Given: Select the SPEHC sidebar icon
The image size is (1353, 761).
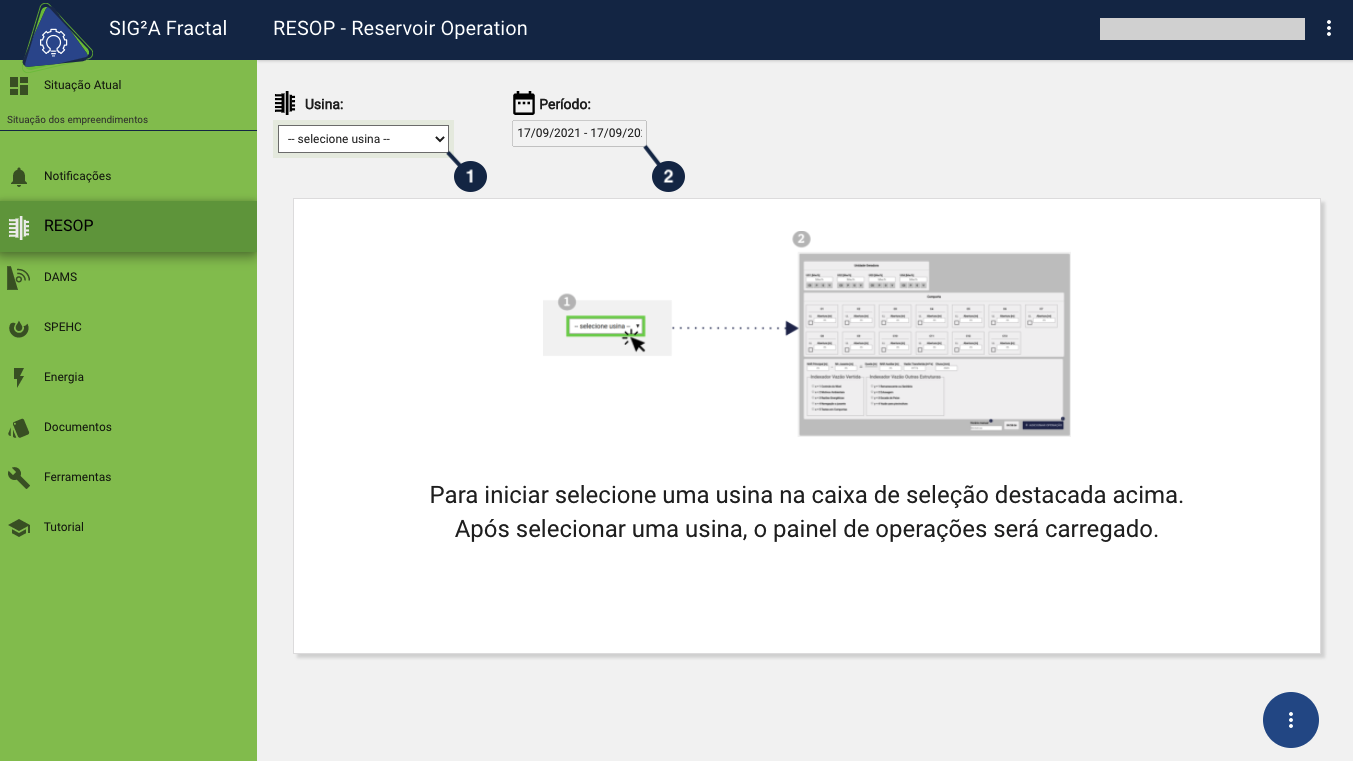Looking at the screenshot, I should click(18, 326).
